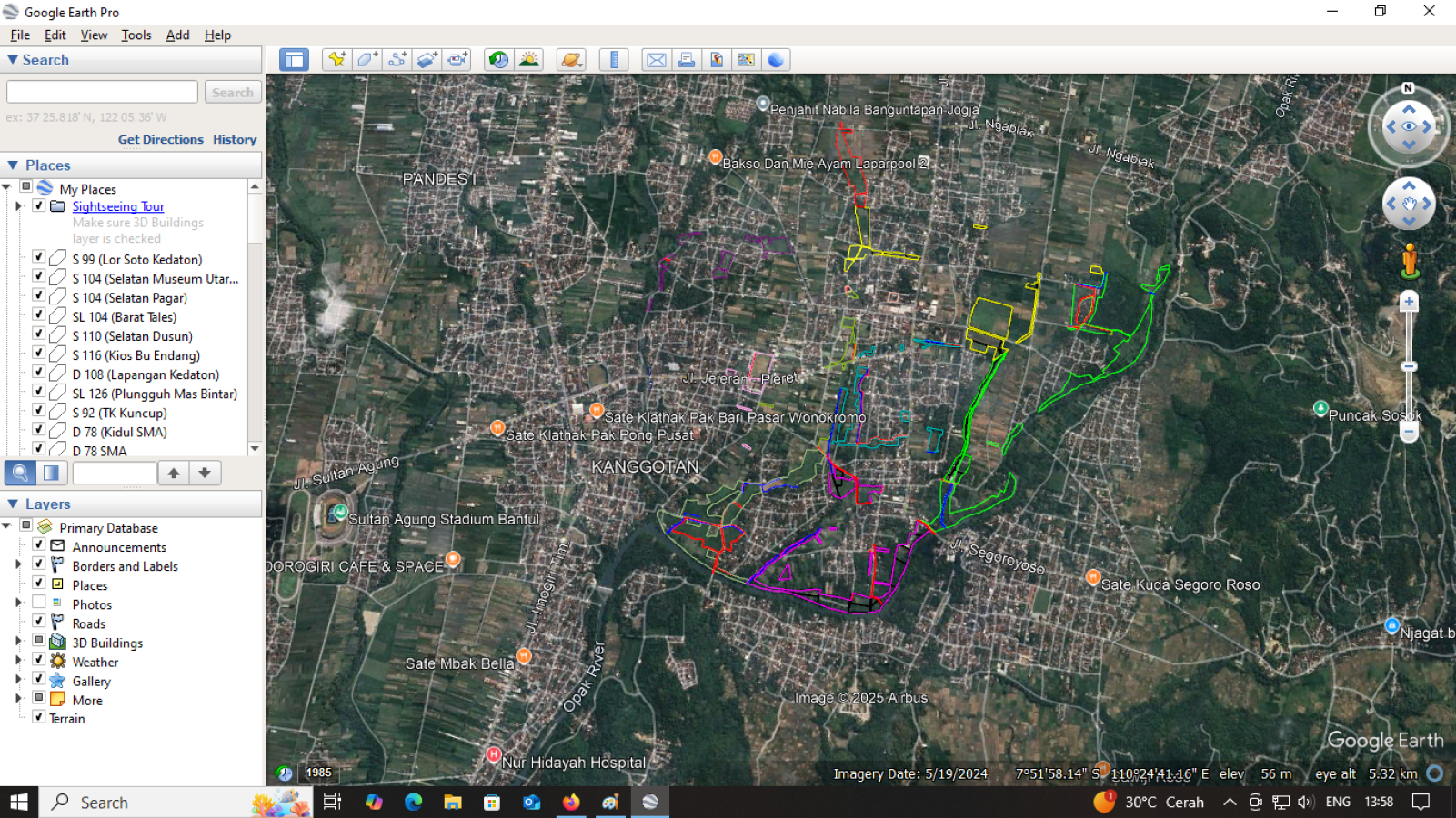Click zoom in plus button
Image resolution: width=1456 pixels, height=818 pixels.
(x=1409, y=302)
